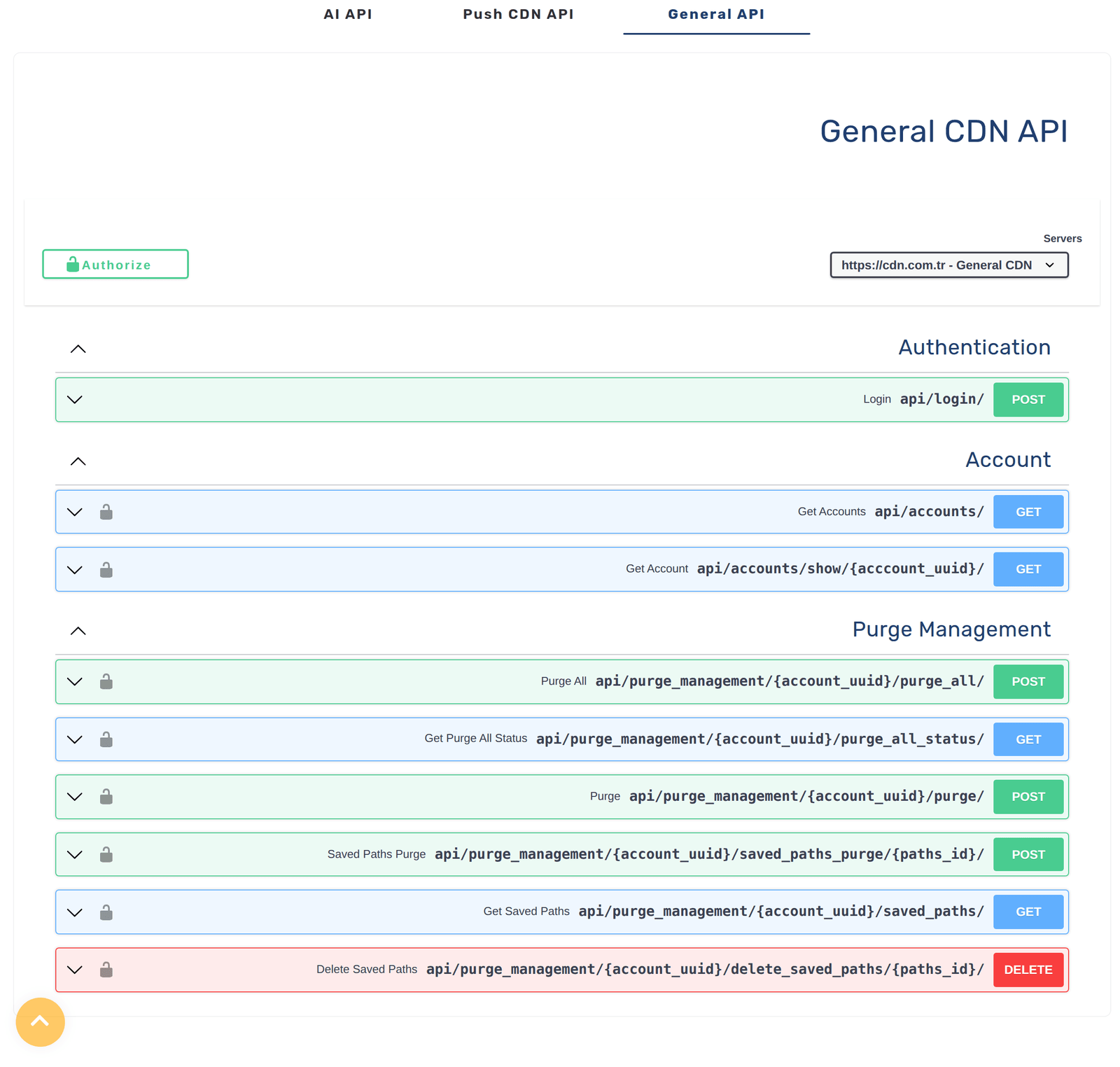Open the Servers dropdown
Viewport: 1120px width, 1067px height.
click(949, 265)
